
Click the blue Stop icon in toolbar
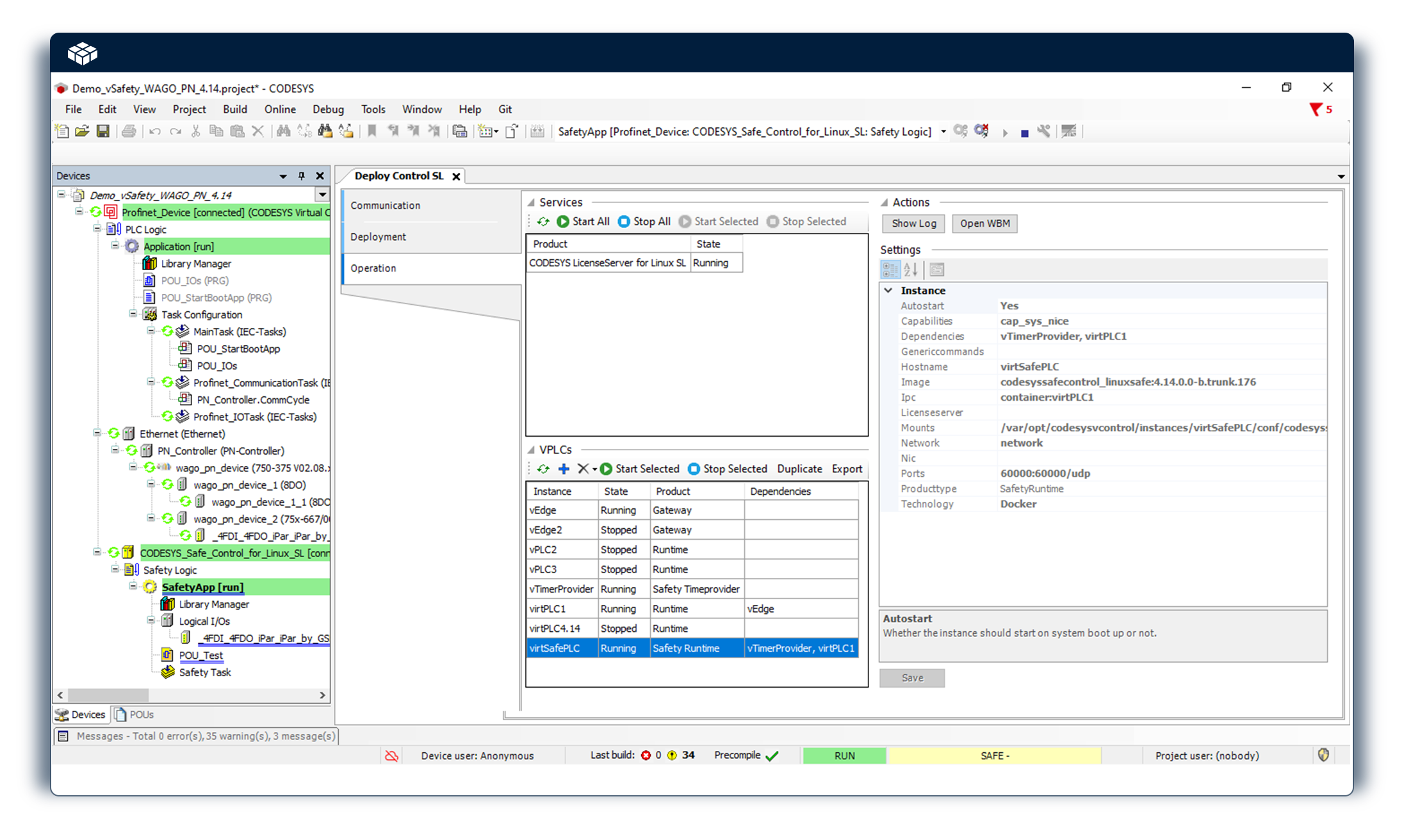click(x=1024, y=133)
